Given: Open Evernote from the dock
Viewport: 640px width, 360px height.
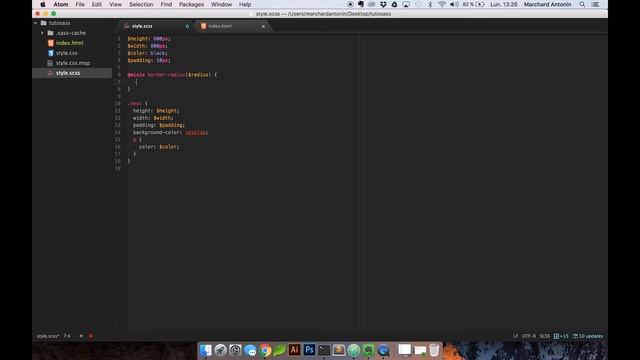Looking at the screenshot, I should (x=368, y=350).
